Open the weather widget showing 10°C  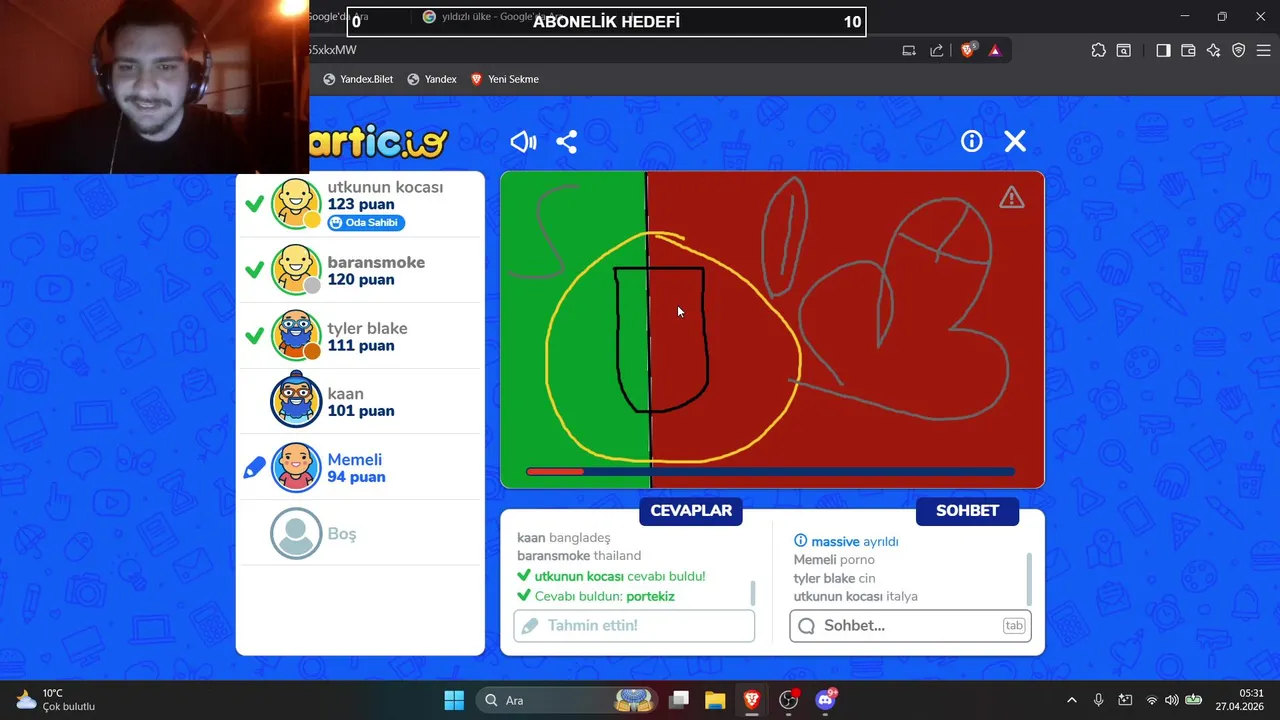(55, 700)
